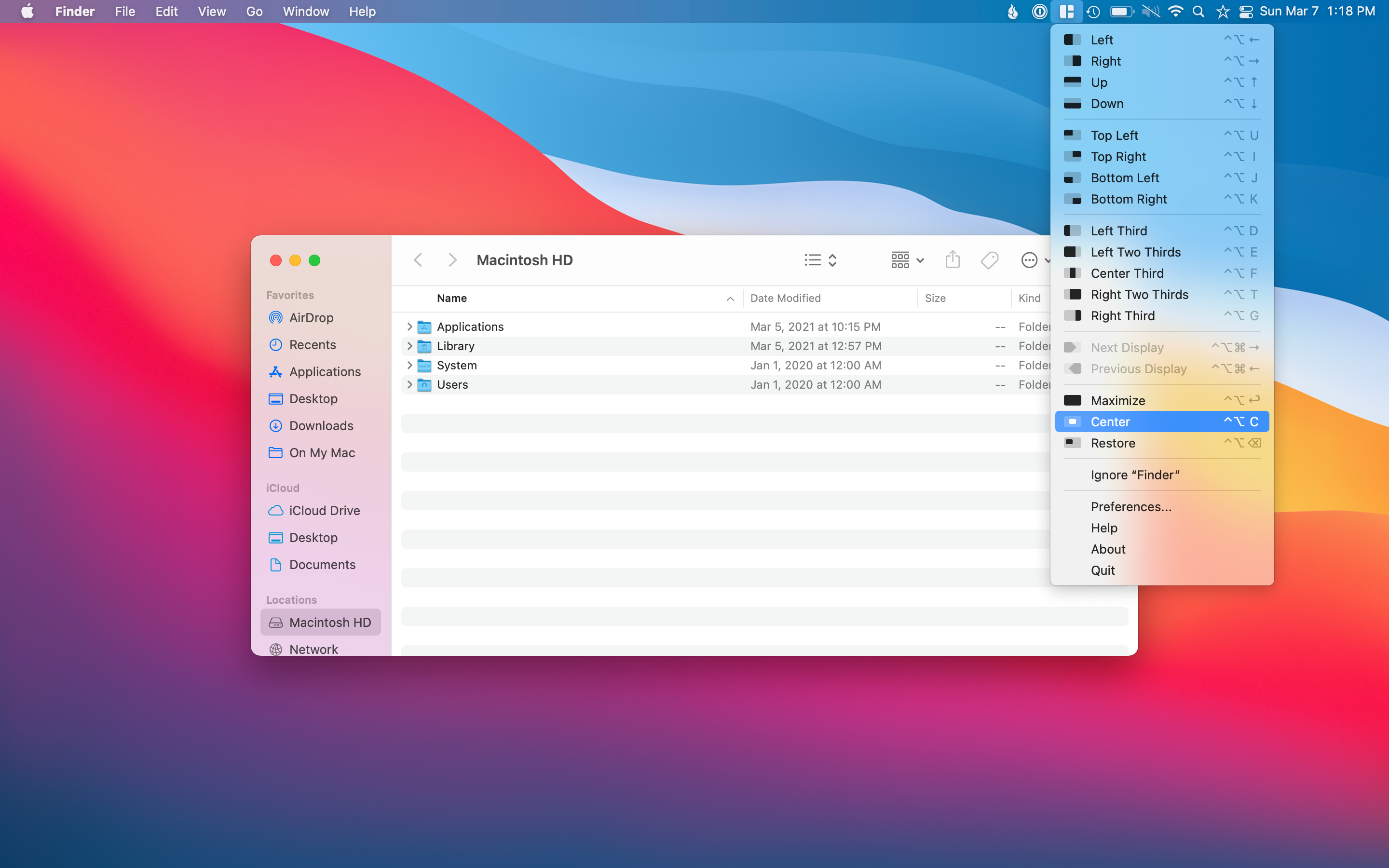Open the View menu in the menu bar

[x=211, y=12]
